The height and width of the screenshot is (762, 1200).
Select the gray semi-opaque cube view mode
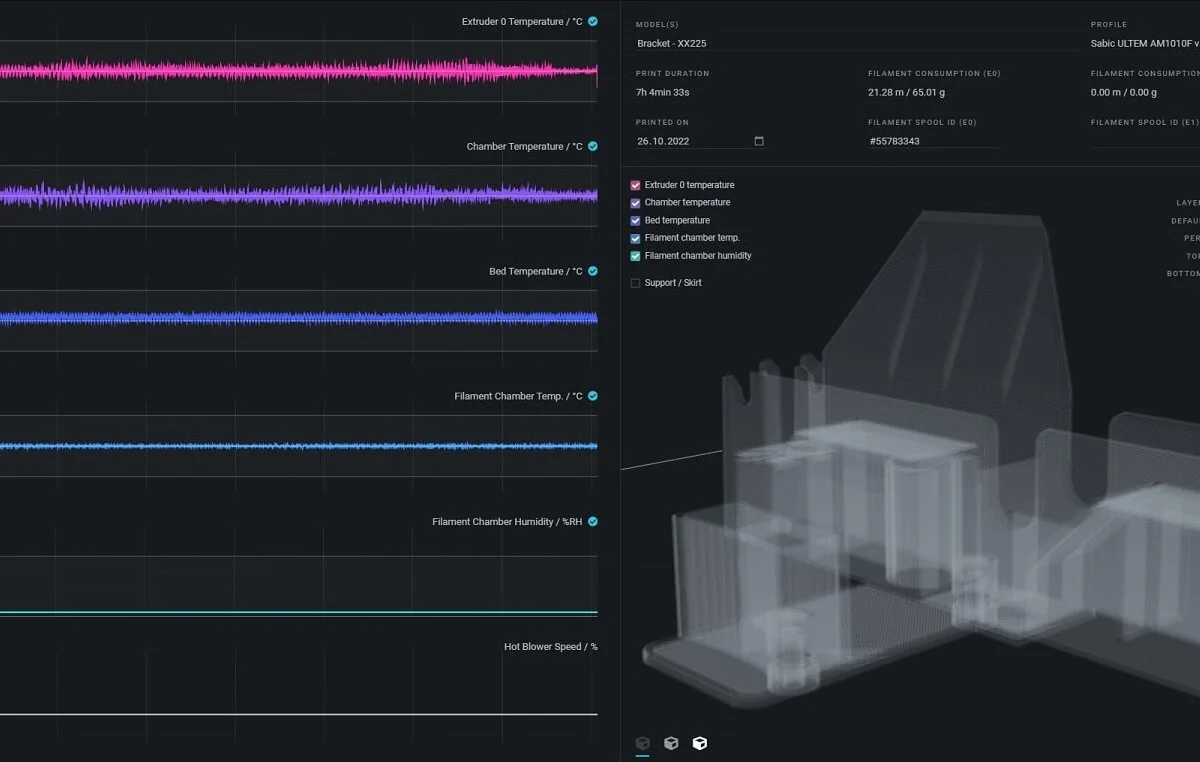click(x=671, y=743)
